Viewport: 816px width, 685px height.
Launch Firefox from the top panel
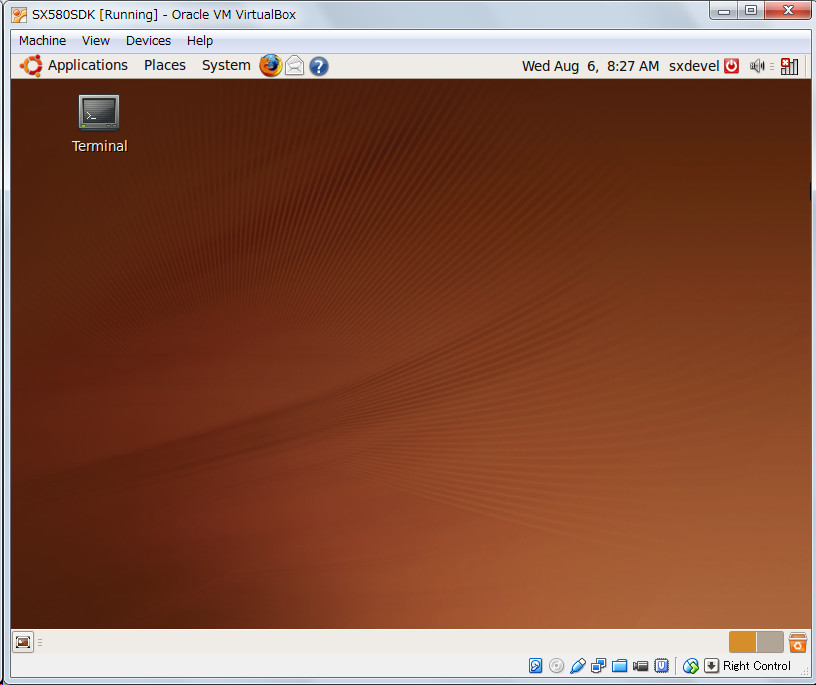click(x=271, y=66)
